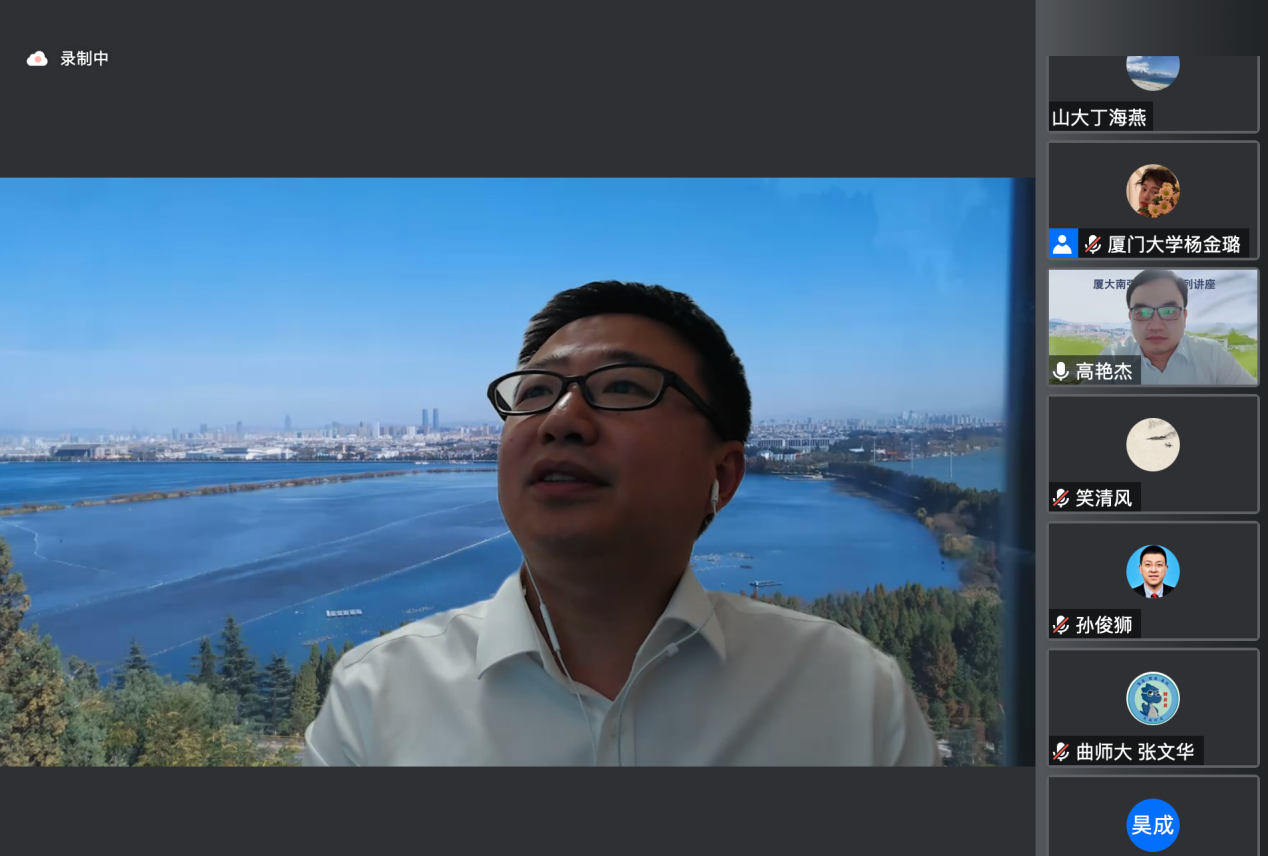Click the cloud recording icon
Image resolution: width=1268 pixels, height=856 pixels.
pyautogui.click(x=37, y=59)
